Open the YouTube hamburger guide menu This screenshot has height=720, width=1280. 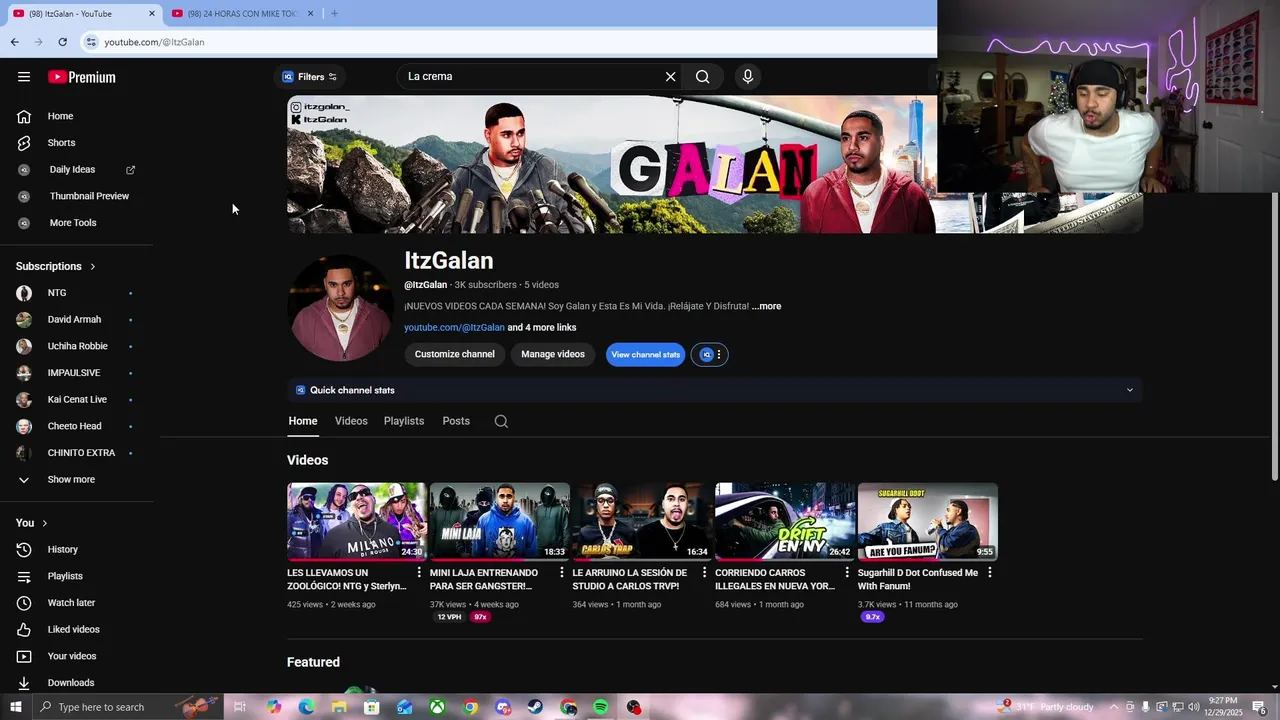click(x=24, y=77)
